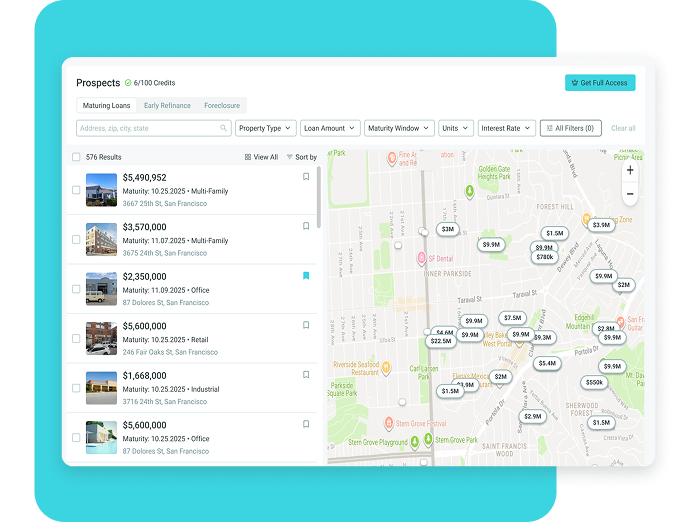Click the $22.5M map price marker
The image size is (674, 522).
click(440, 341)
